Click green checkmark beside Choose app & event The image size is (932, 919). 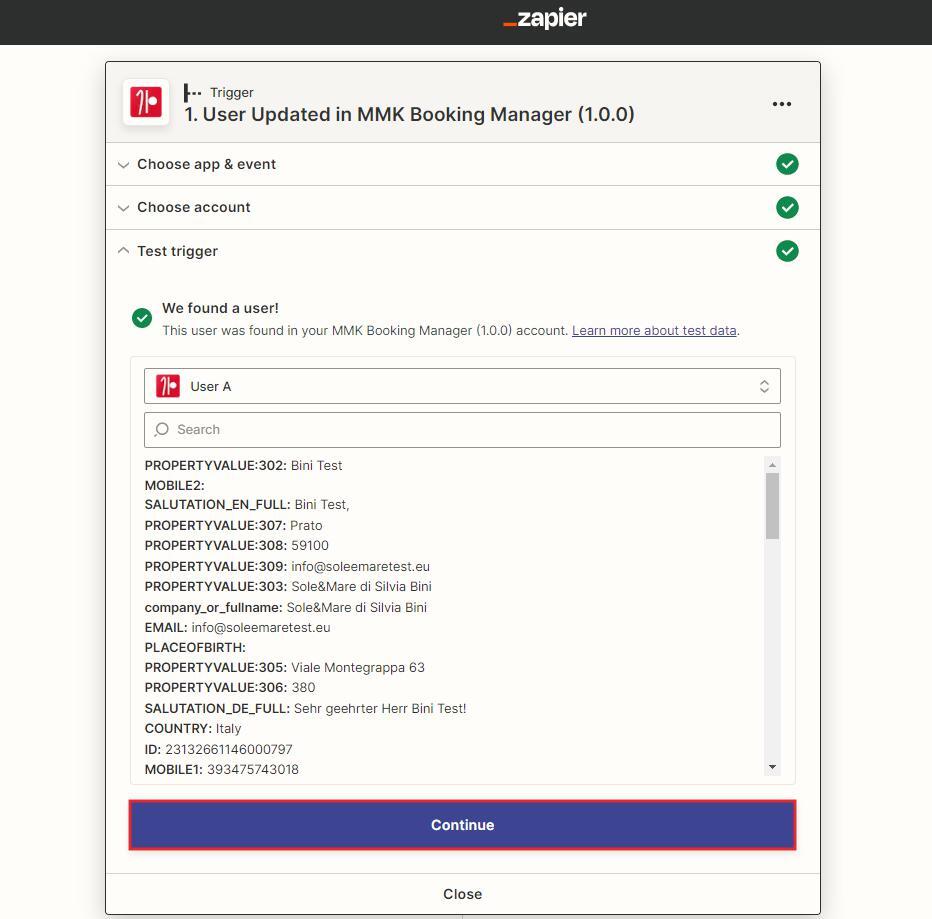pyautogui.click(x=787, y=164)
